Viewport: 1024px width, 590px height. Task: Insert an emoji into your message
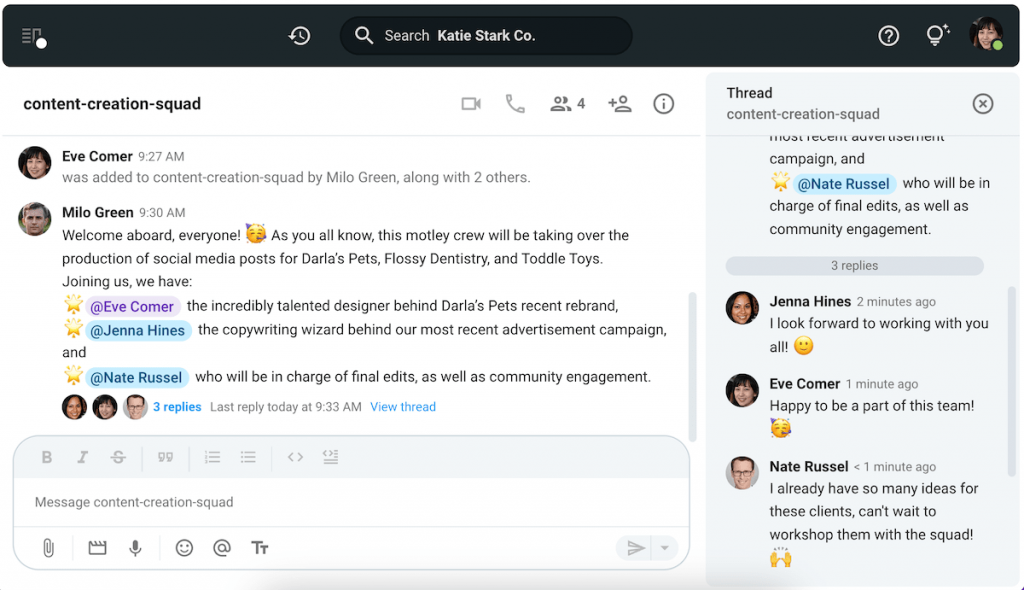(x=184, y=548)
